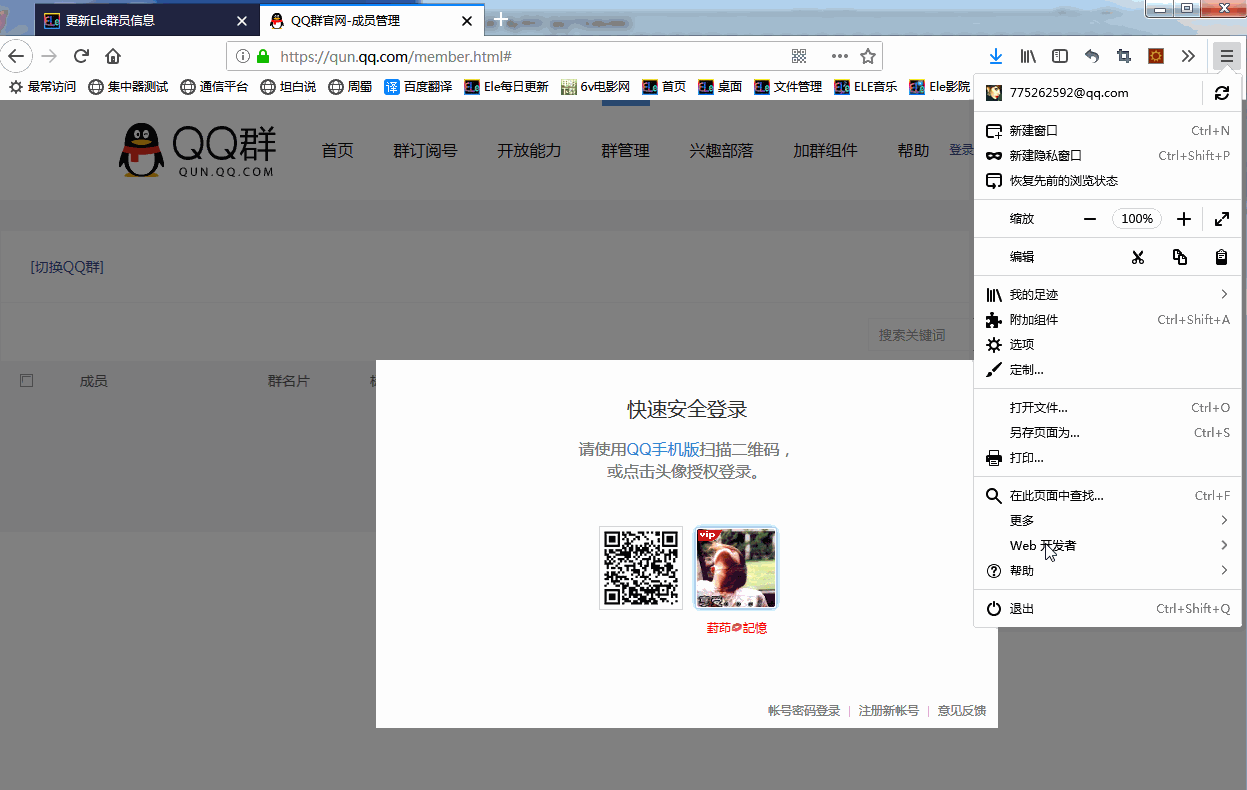Click the undo arrow toolbar icon
This screenshot has height=790, width=1247.
pyautogui.click(x=1092, y=56)
